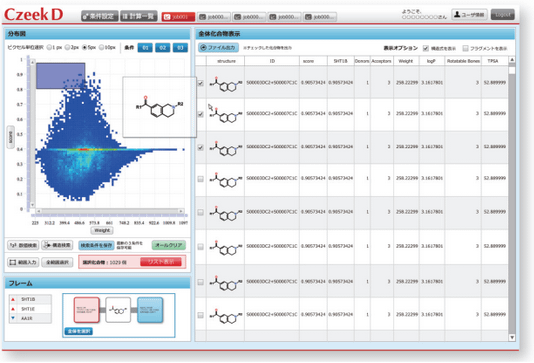Viewport: 534px width, 363px height.
Task: Open the 条件設定 settings tab
Action: pyautogui.click(x=99, y=16)
